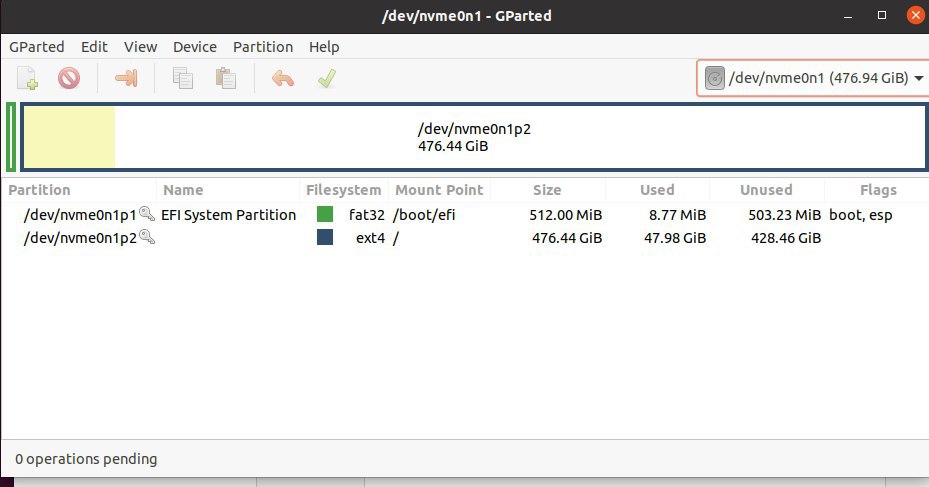Click the dark blue ext4 color swatch
The width and height of the screenshot is (929, 487).
tap(325, 238)
